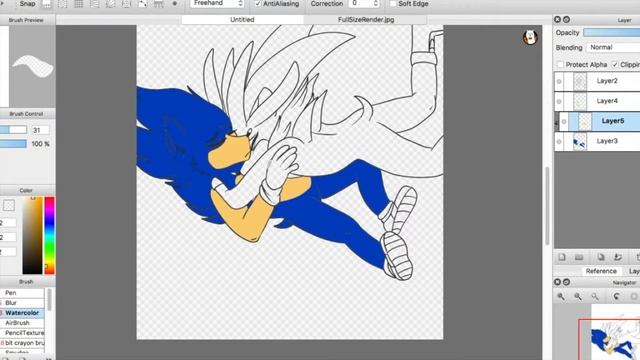Select Layer4 in the layer list
Viewport: 640px width, 360px height.
597,101
